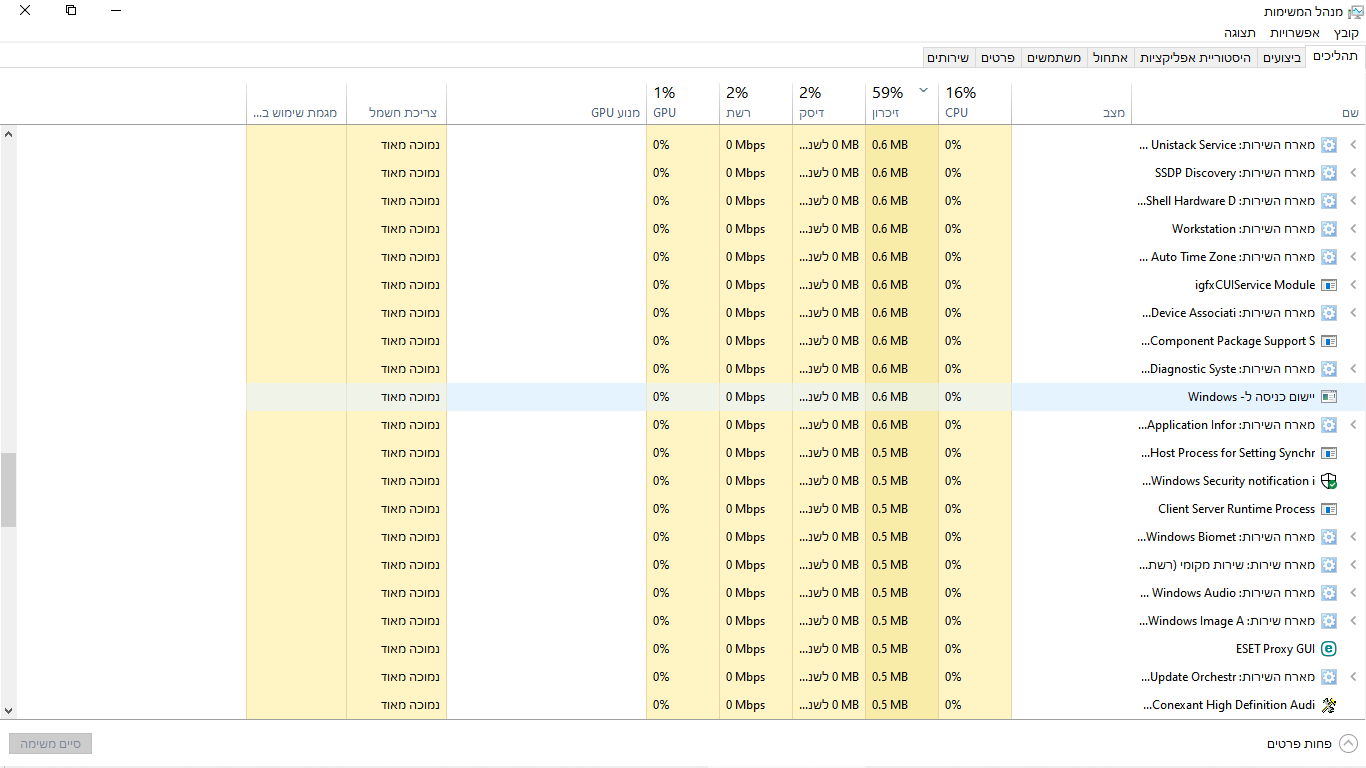1366x768 pixels.
Task: Sort by the מנוע GPU column header
Action: point(547,102)
